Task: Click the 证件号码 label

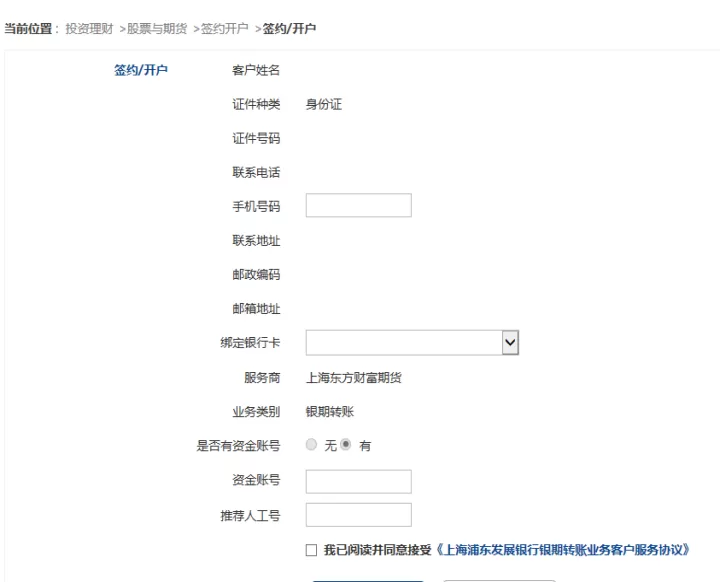Action: click(256, 138)
